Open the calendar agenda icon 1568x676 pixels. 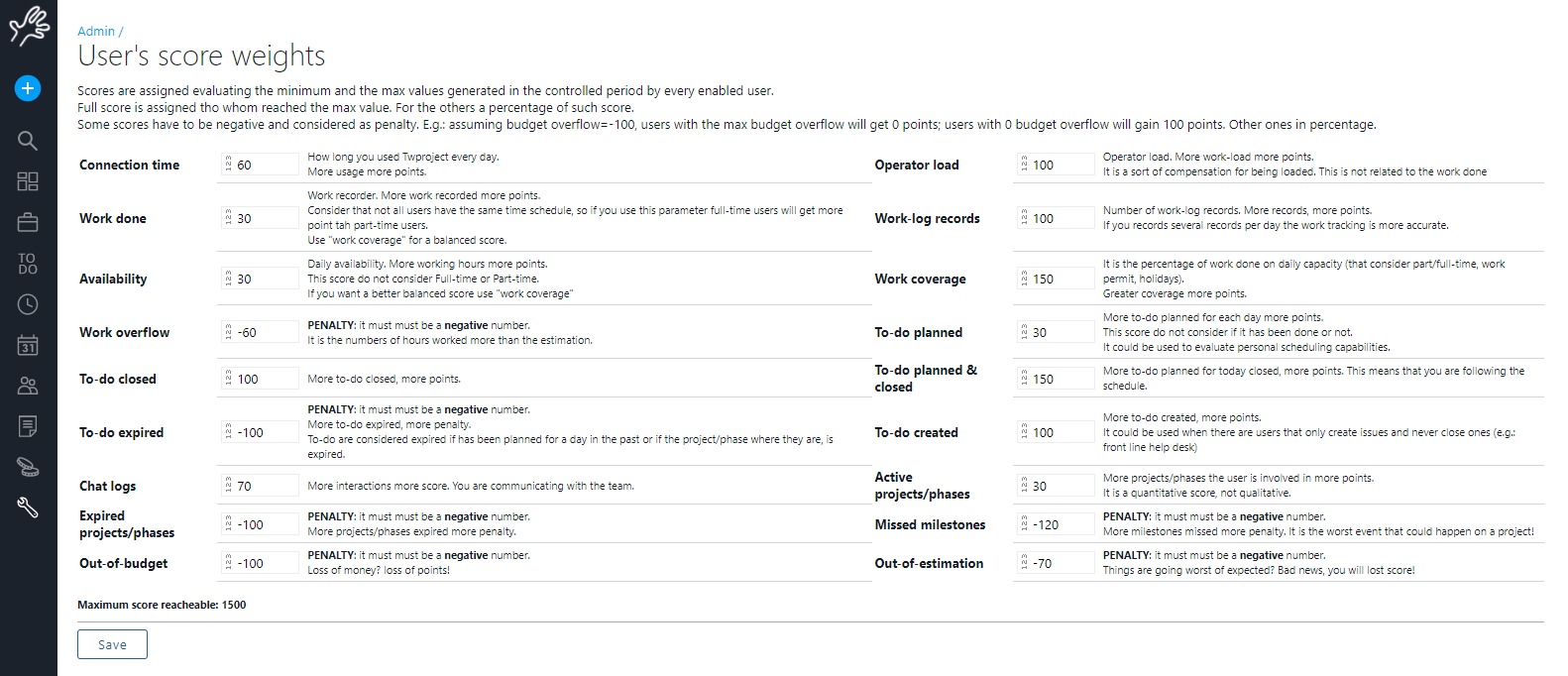pos(28,345)
